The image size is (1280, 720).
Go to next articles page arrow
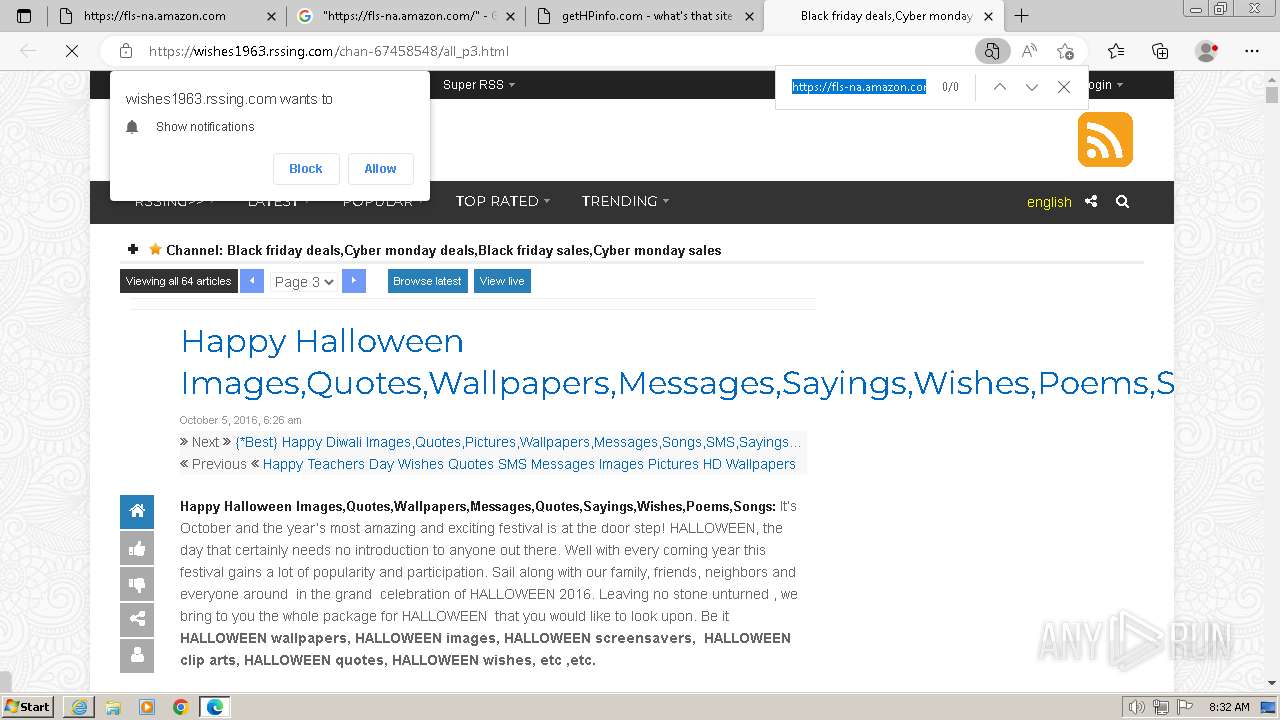(x=354, y=281)
